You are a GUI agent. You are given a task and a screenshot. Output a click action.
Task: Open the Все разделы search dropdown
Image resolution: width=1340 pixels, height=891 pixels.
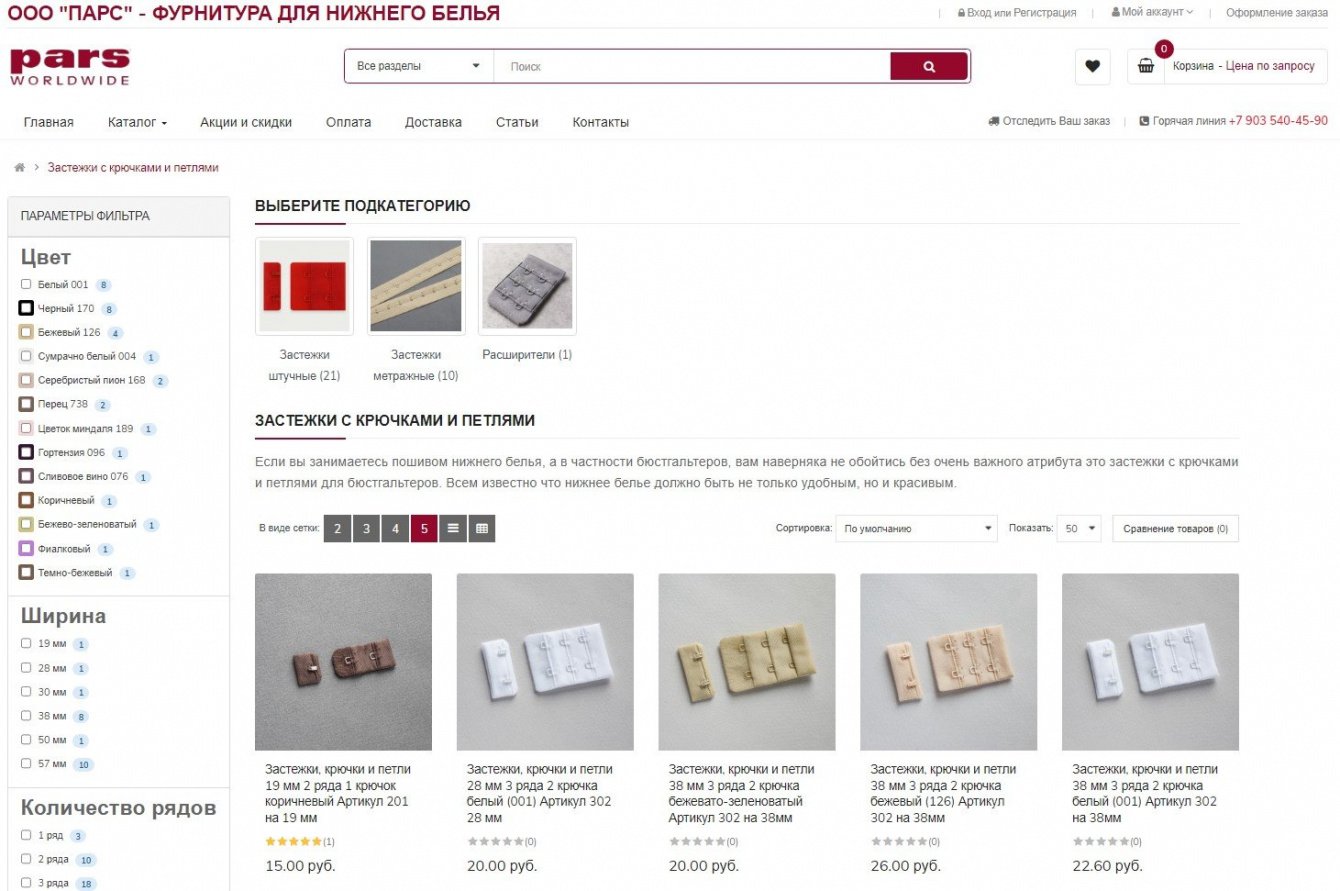[x=419, y=66]
